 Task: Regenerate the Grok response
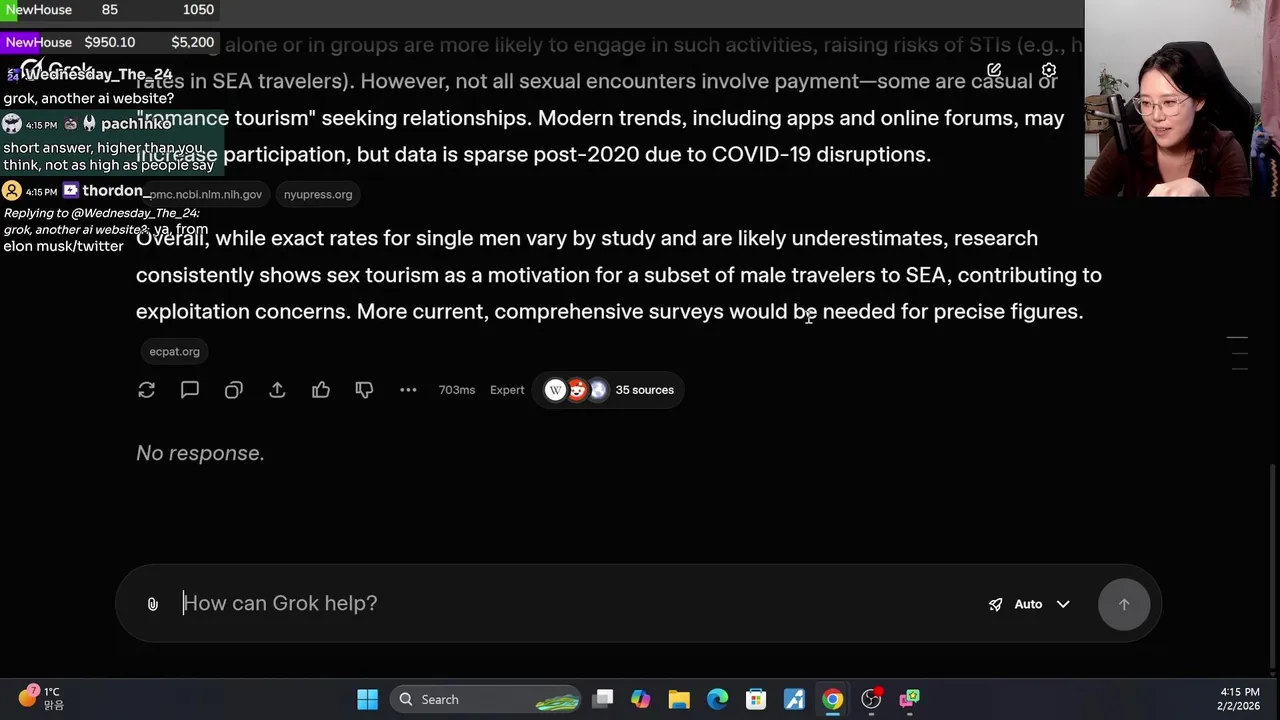(x=147, y=390)
